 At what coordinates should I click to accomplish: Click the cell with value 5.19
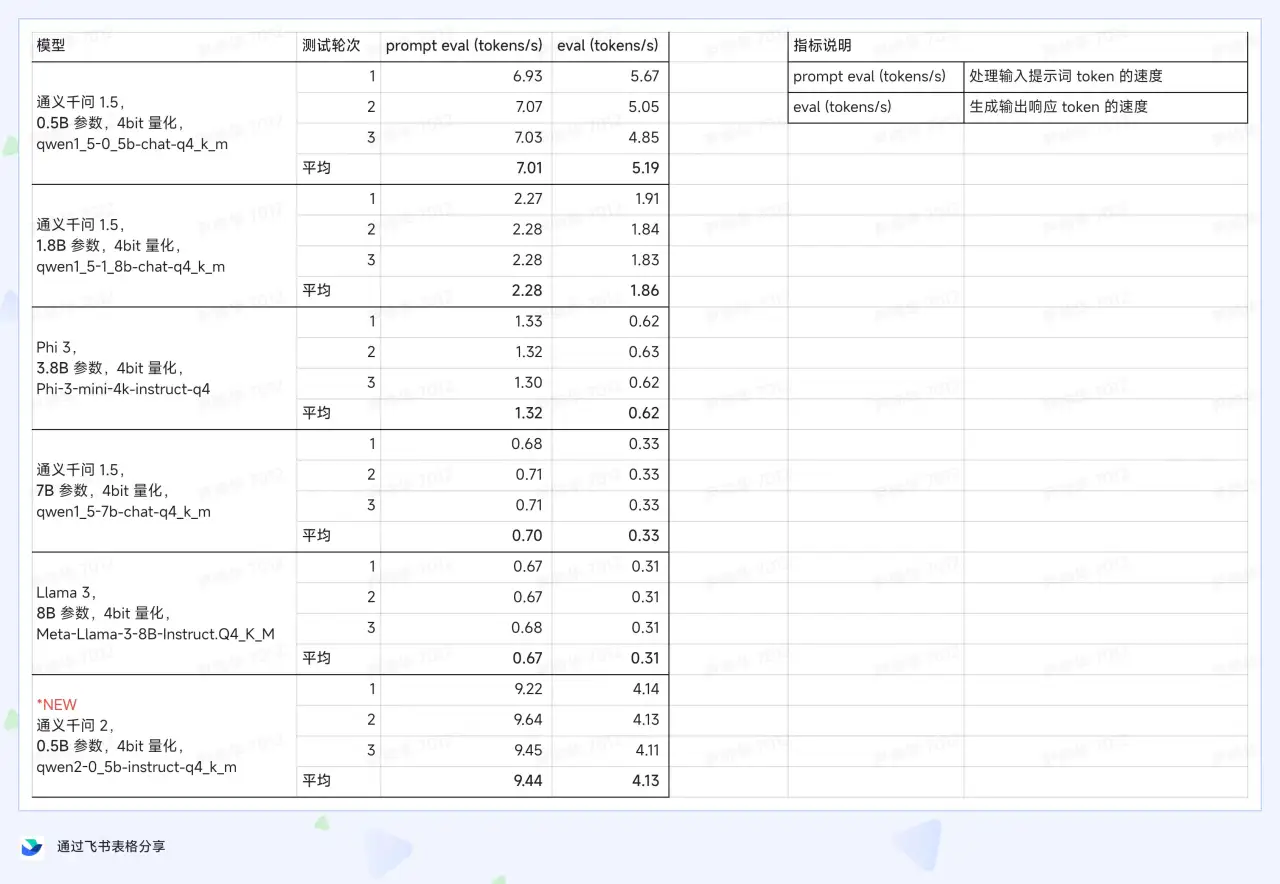click(x=610, y=168)
